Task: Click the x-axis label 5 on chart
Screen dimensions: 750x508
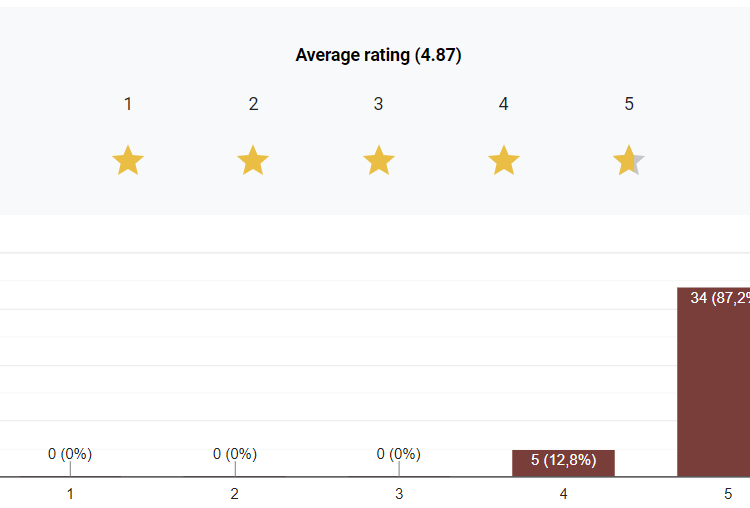Action: click(x=728, y=493)
